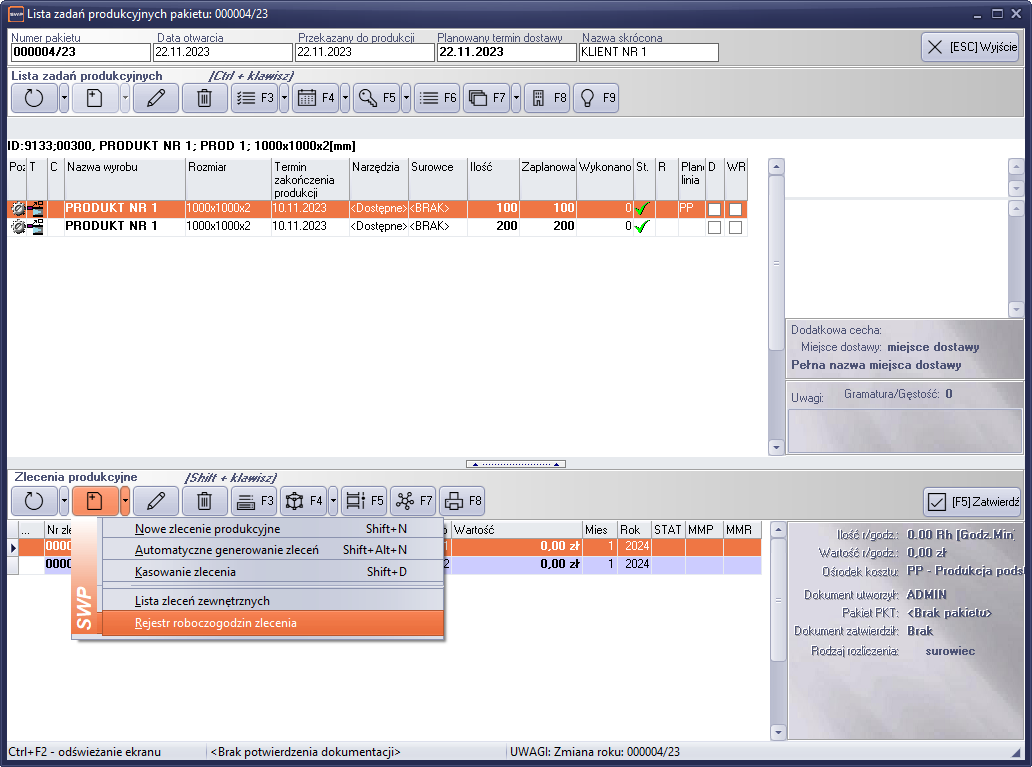Click the horizontal splitter handle between the panels
Viewport: 1032px width, 767px height.
516,464
